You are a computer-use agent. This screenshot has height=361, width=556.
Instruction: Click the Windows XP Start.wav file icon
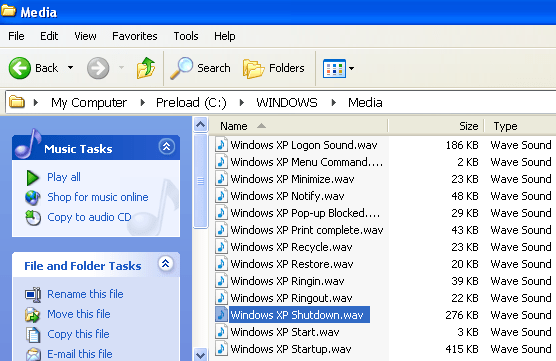[x=221, y=332]
